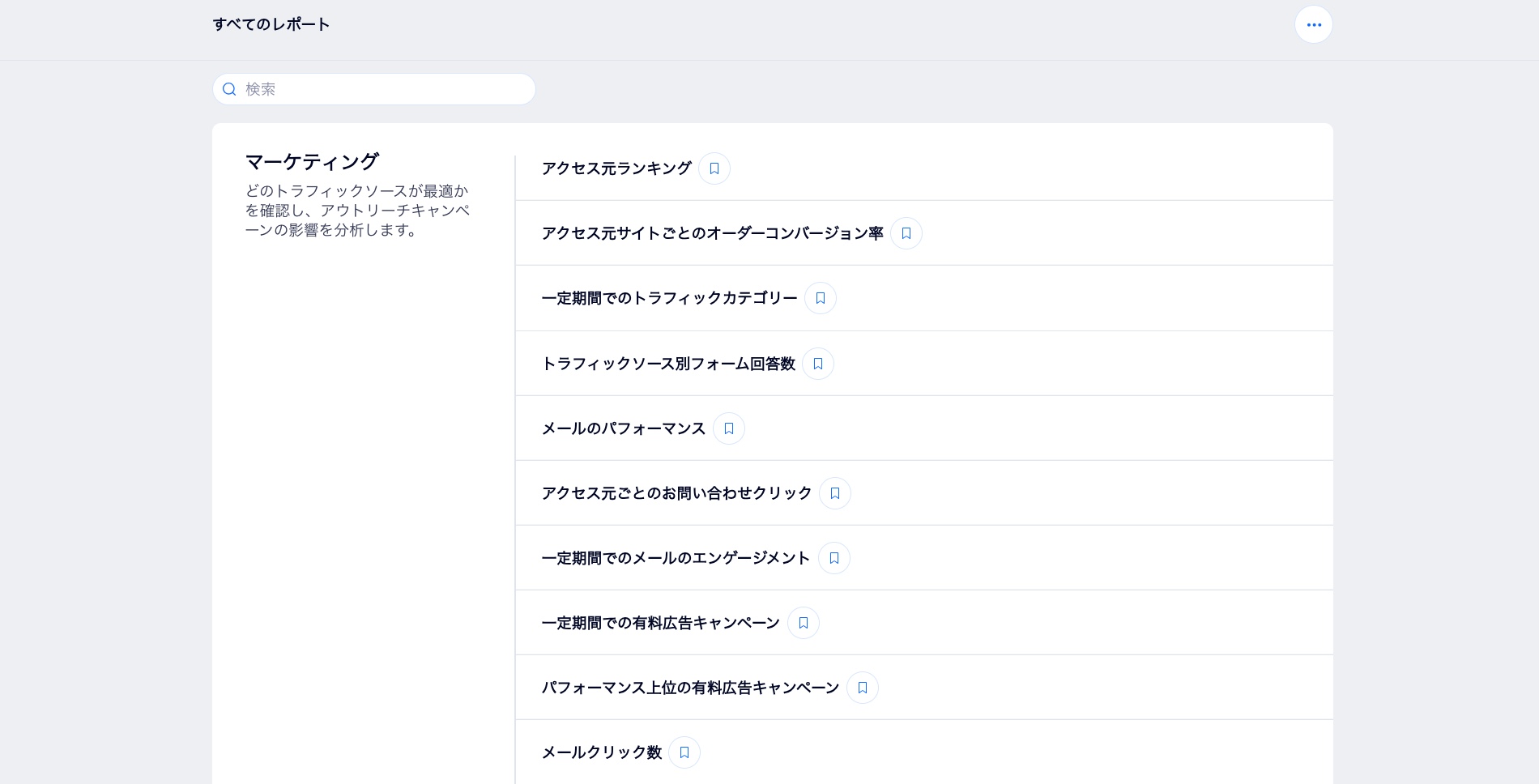Screen dimensions: 1539x784
Task: Open the three-dot options menu
Action: click(1314, 24)
